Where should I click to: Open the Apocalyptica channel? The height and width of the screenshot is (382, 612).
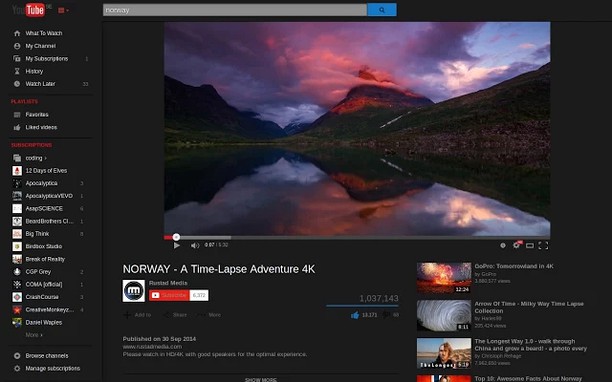41,183
